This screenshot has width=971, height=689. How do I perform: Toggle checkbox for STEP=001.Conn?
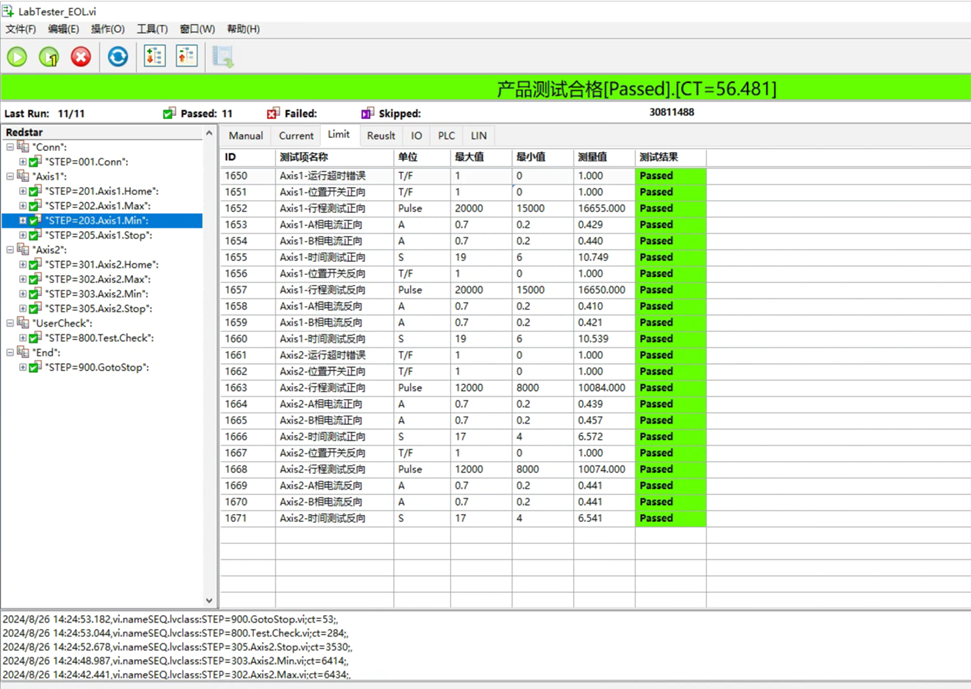(35, 162)
